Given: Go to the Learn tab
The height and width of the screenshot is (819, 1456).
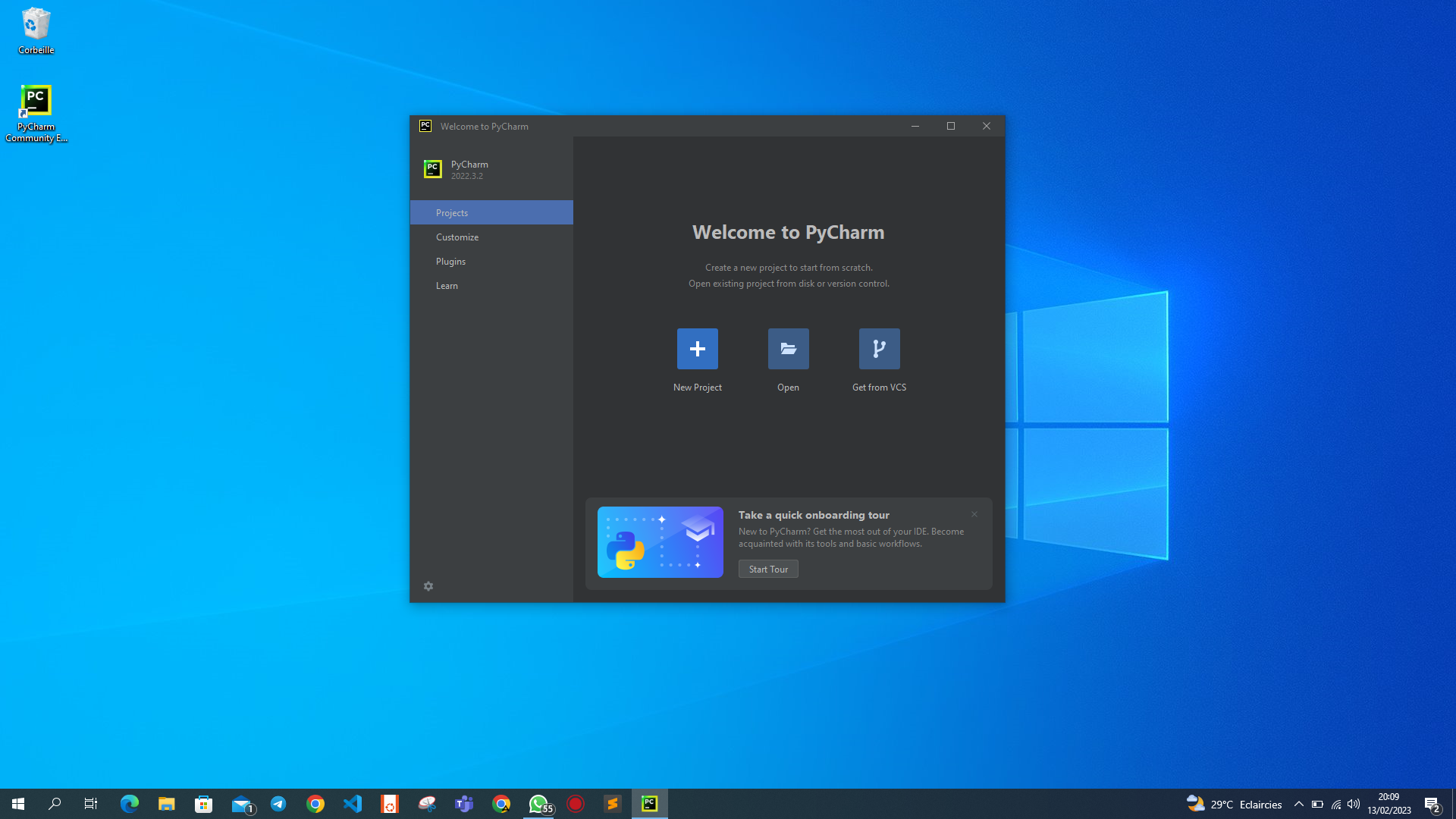Looking at the screenshot, I should tap(491, 285).
